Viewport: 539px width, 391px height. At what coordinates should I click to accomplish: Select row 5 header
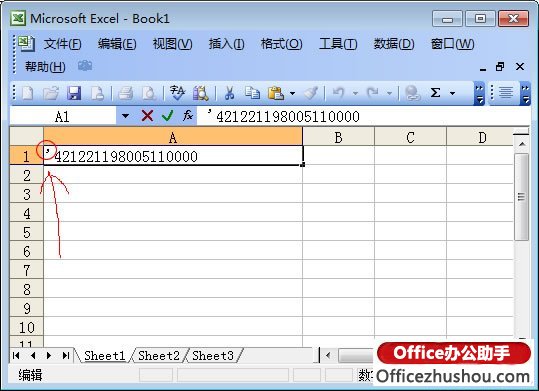pos(26,232)
